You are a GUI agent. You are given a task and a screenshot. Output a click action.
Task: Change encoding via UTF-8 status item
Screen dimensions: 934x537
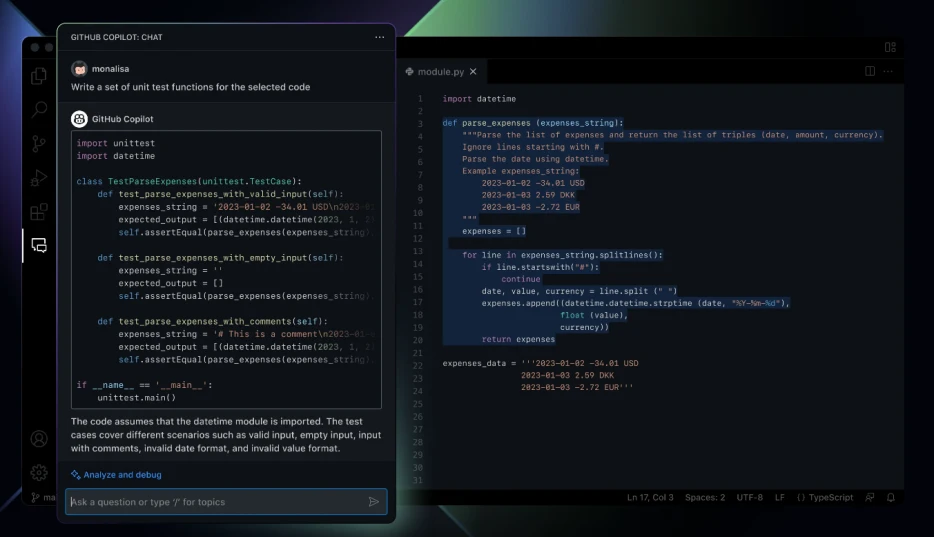pyautogui.click(x=749, y=497)
